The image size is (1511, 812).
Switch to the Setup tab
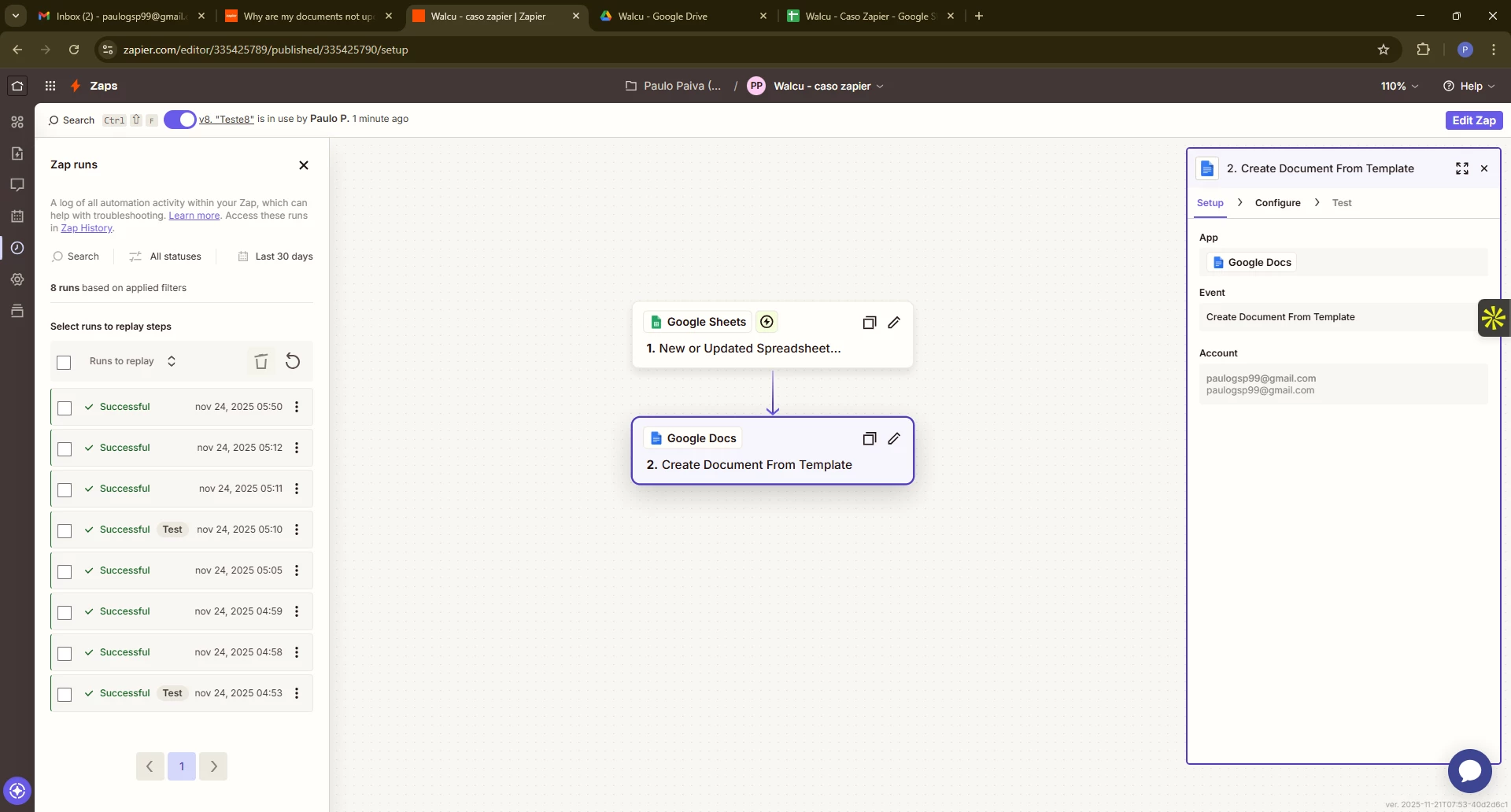tap(1210, 203)
